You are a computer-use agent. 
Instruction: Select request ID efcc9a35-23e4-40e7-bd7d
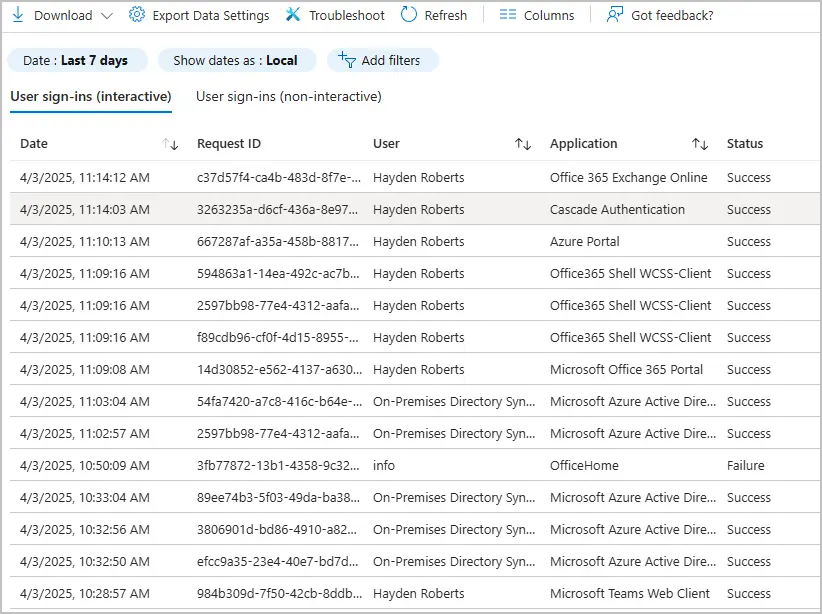[278, 562]
